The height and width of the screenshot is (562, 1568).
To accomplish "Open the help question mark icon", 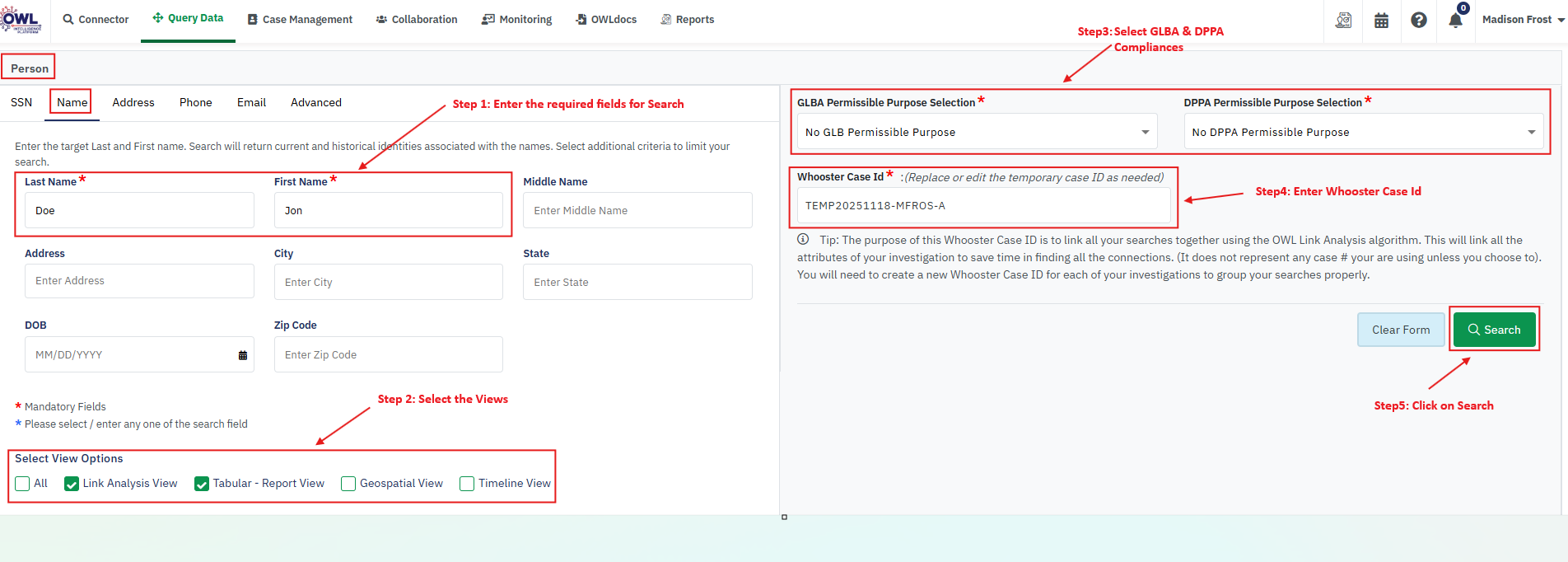I will (1418, 21).
